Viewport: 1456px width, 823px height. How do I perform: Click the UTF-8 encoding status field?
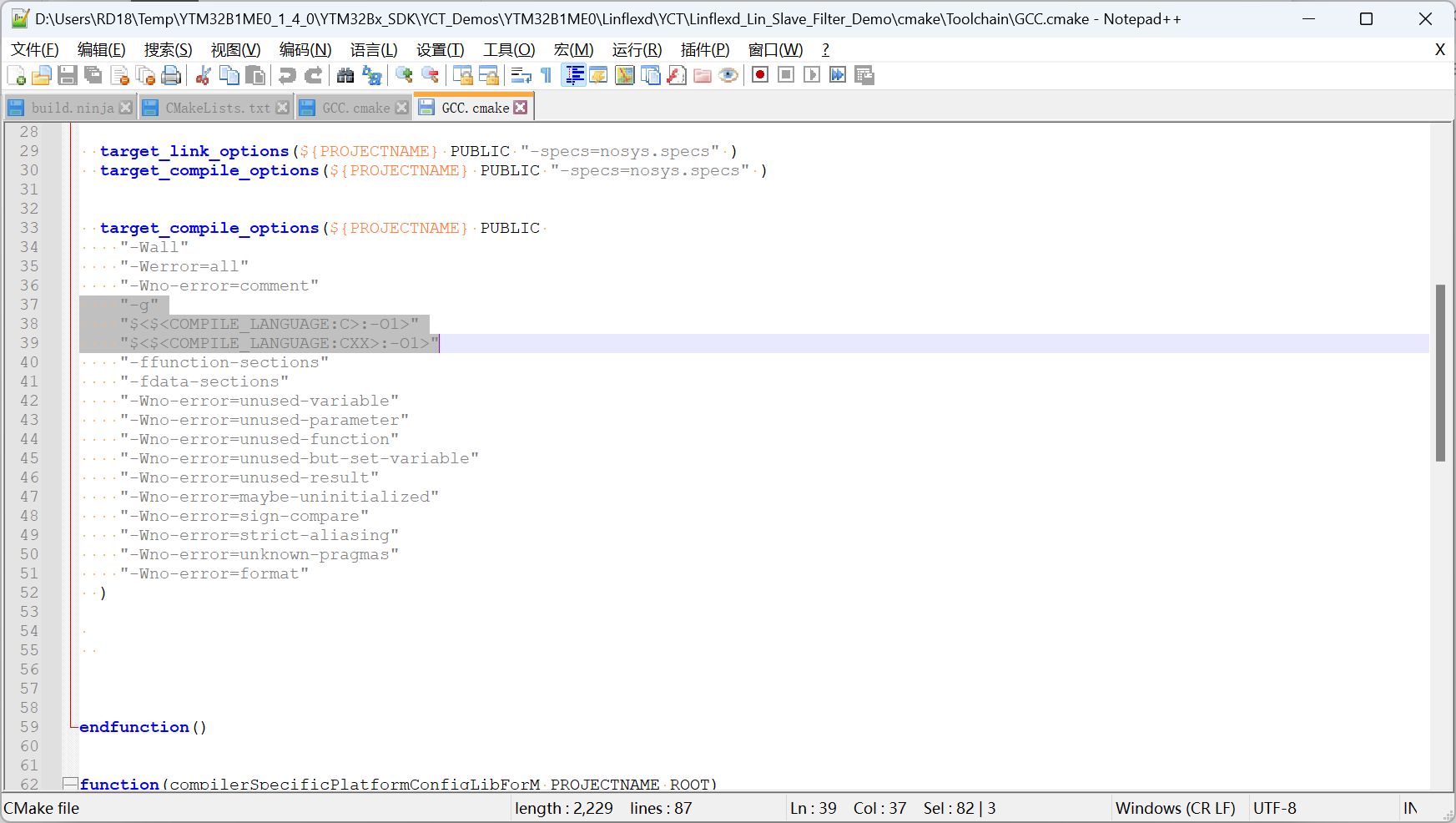point(1274,808)
